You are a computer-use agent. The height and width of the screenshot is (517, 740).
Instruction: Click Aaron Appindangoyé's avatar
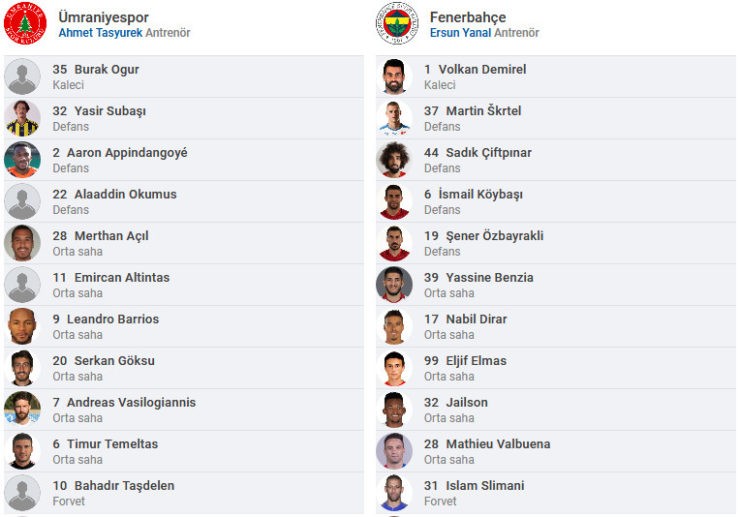tap(22, 160)
